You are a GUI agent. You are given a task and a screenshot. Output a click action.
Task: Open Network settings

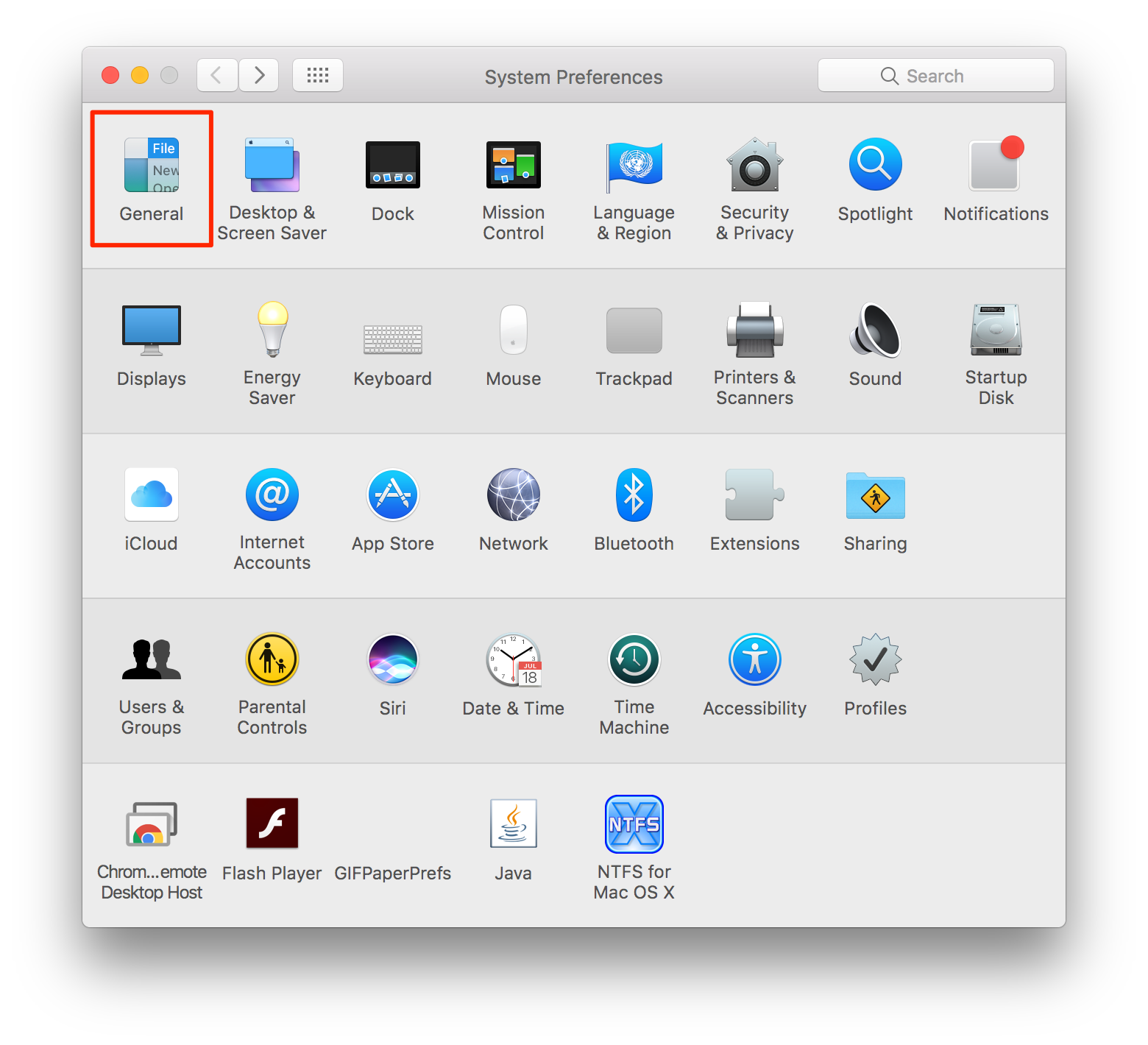514,510
